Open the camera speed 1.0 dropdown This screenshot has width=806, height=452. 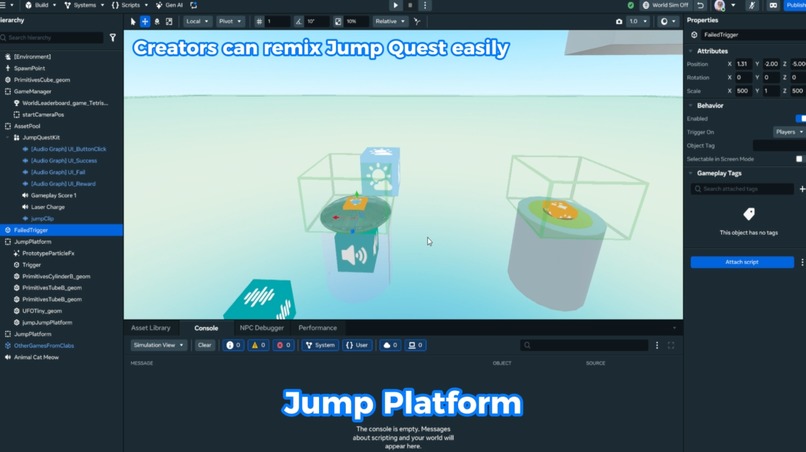[638, 22]
